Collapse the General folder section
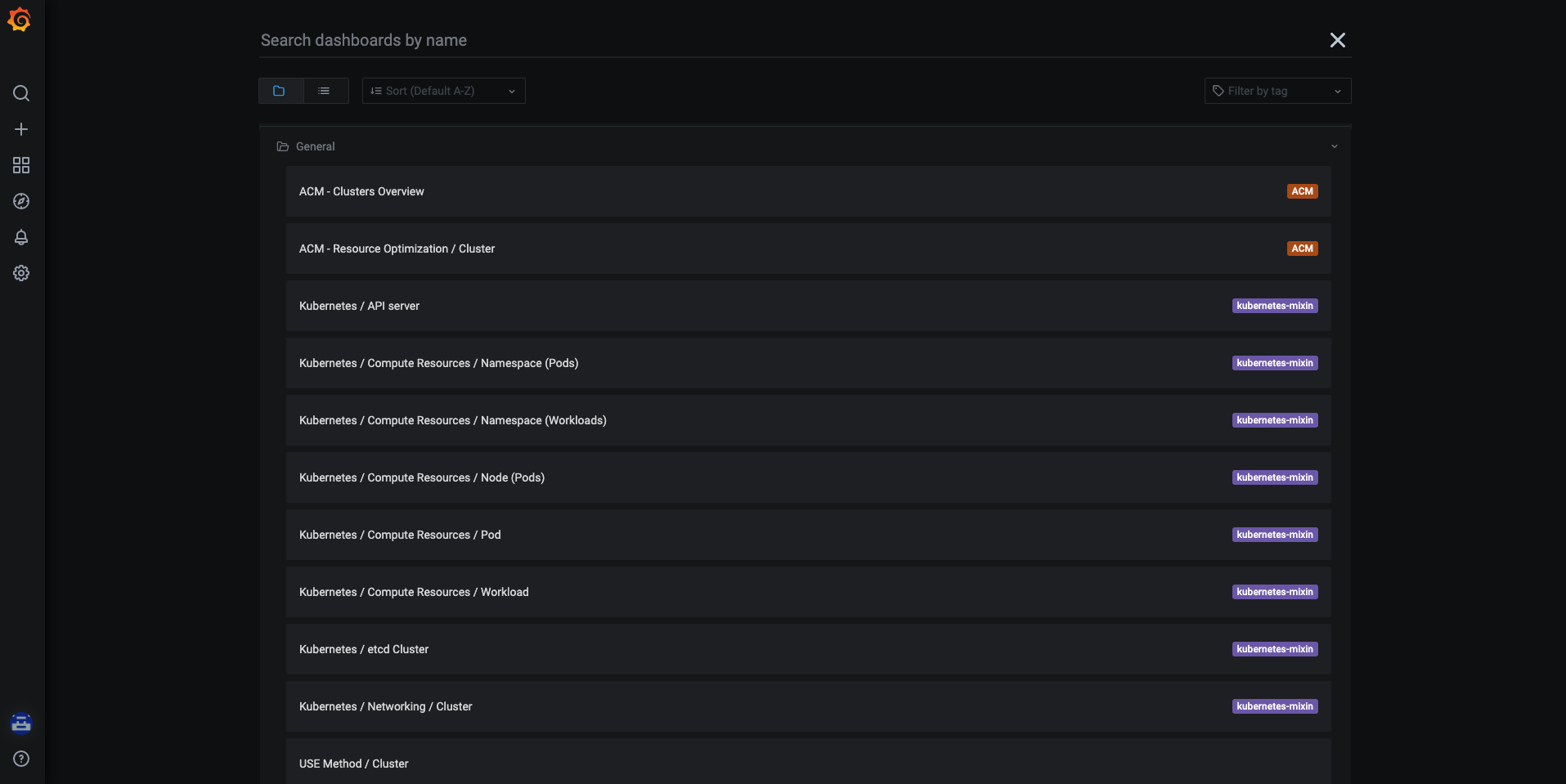 (x=1334, y=146)
